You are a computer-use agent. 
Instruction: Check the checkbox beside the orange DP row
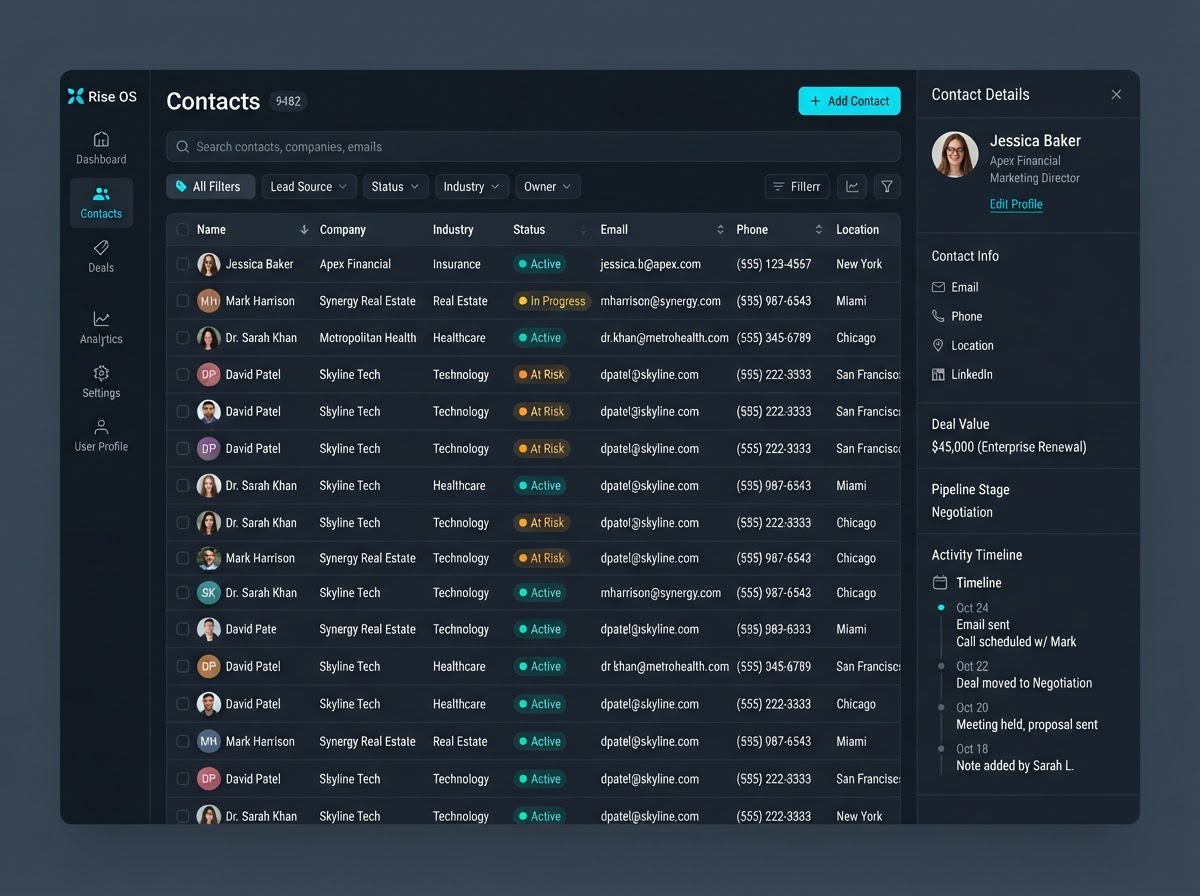tap(182, 666)
